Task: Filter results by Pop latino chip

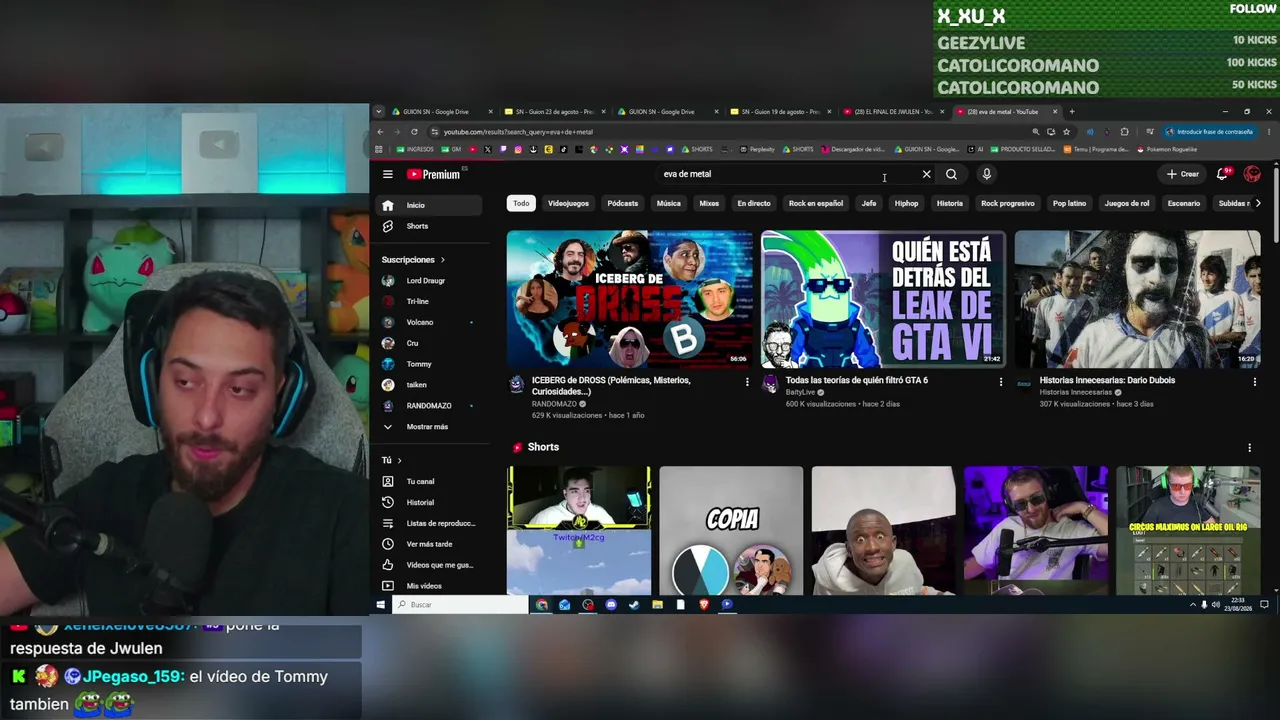Action: point(1069,203)
